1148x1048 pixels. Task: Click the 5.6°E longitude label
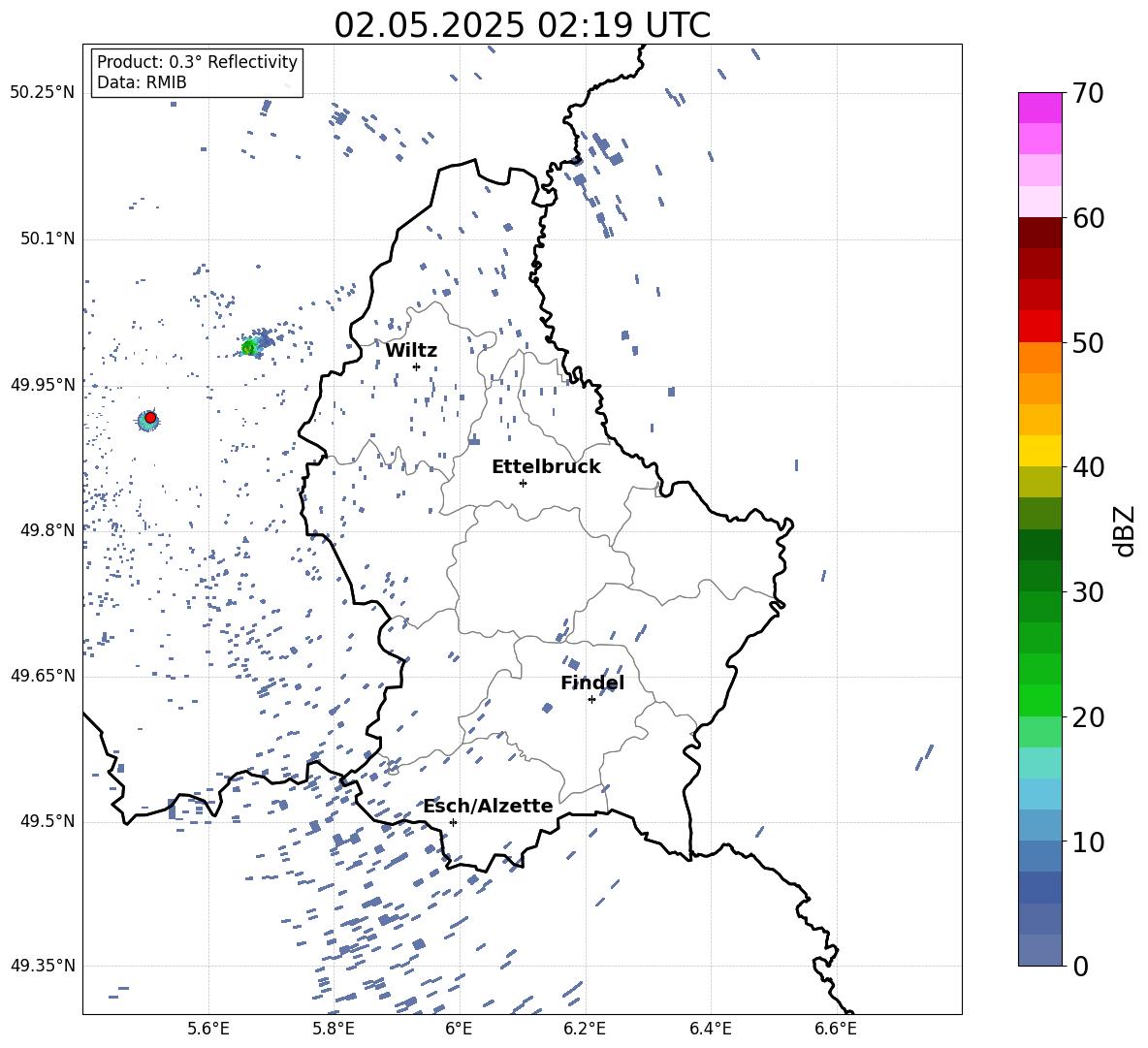click(208, 1029)
